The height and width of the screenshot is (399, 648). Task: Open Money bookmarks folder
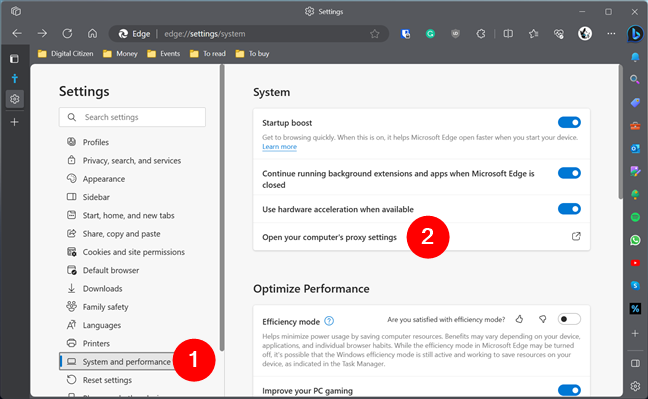120,53
